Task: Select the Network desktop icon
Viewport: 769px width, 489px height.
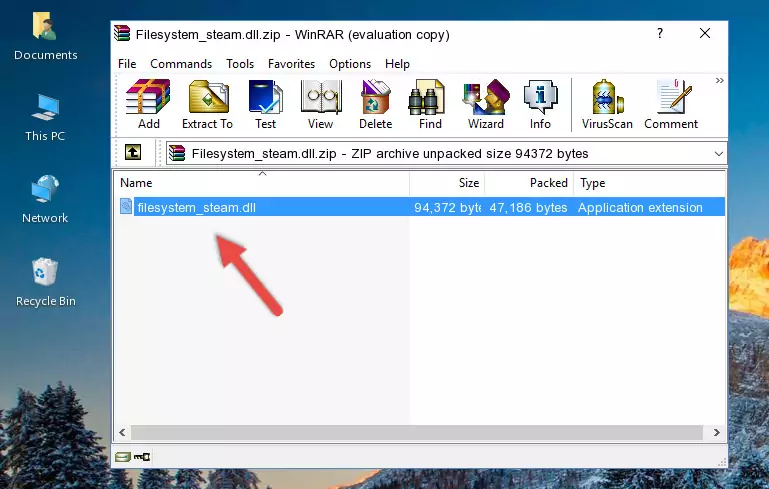Action: [x=45, y=199]
